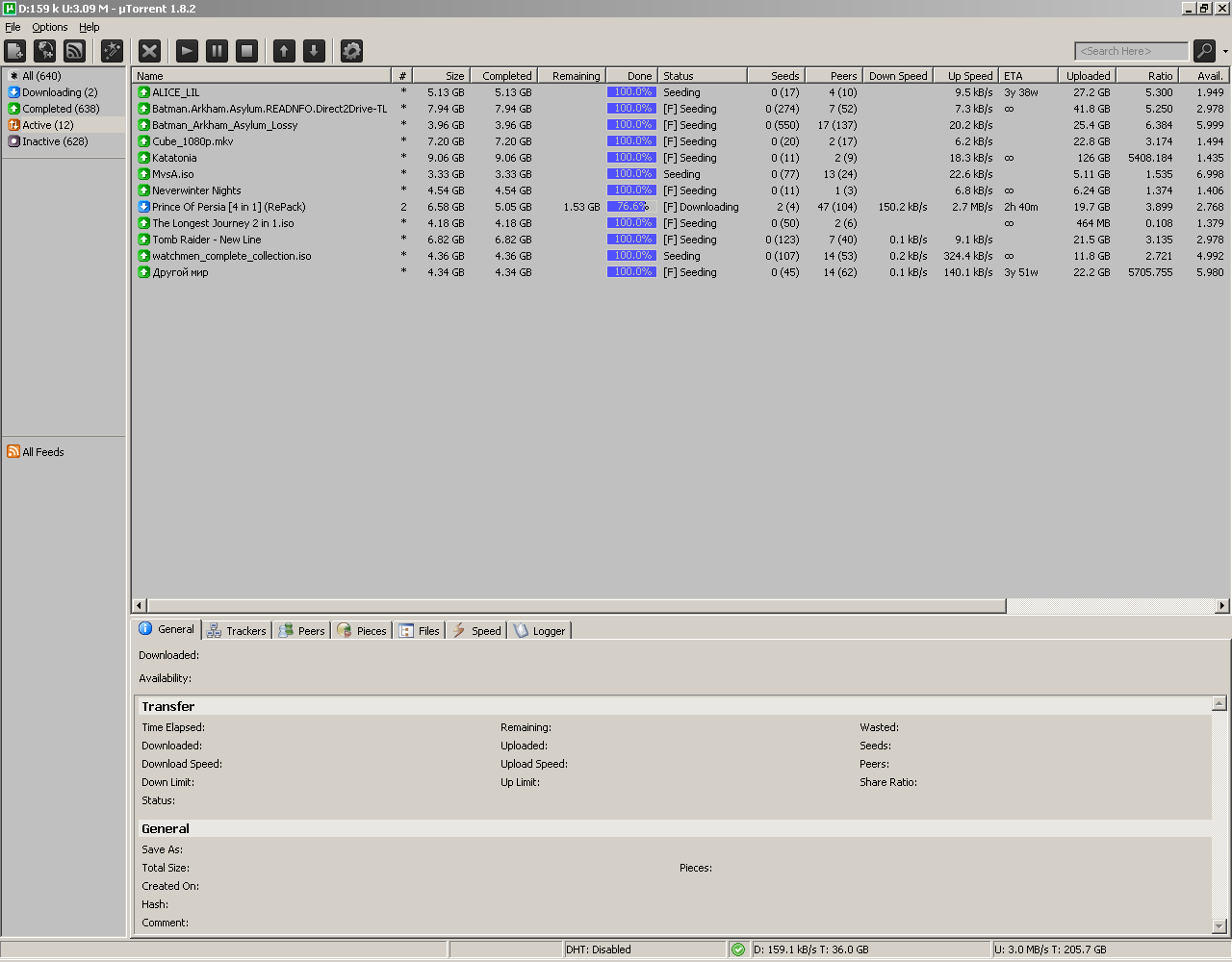Image resolution: width=1232 pixels, height=962 pixels.
Task: Click Create New Torrent wand icon
Action: tap(112, 51)
